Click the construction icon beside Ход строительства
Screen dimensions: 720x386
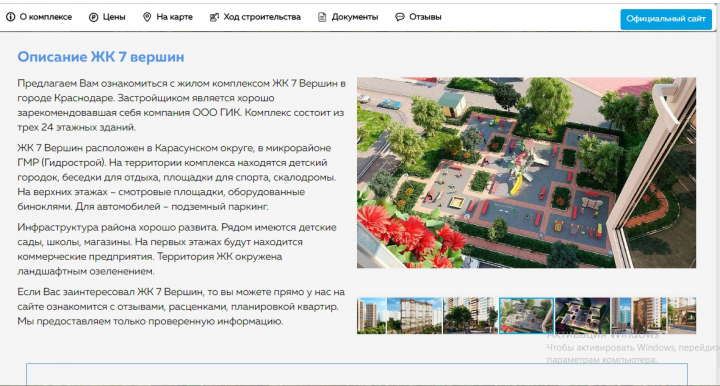[x=214, y=17]
